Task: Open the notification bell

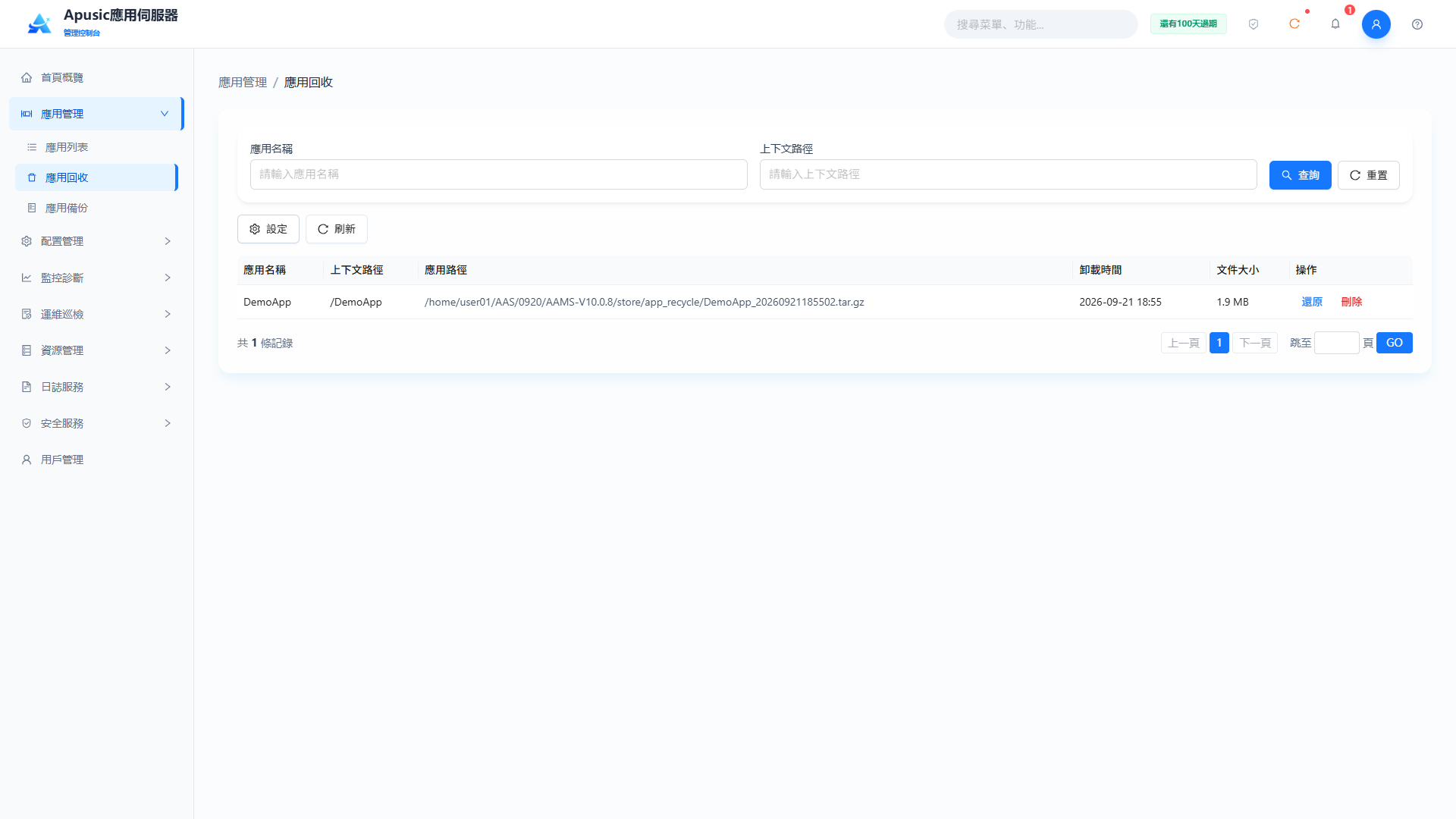Action: click(x=1335, y=24)
